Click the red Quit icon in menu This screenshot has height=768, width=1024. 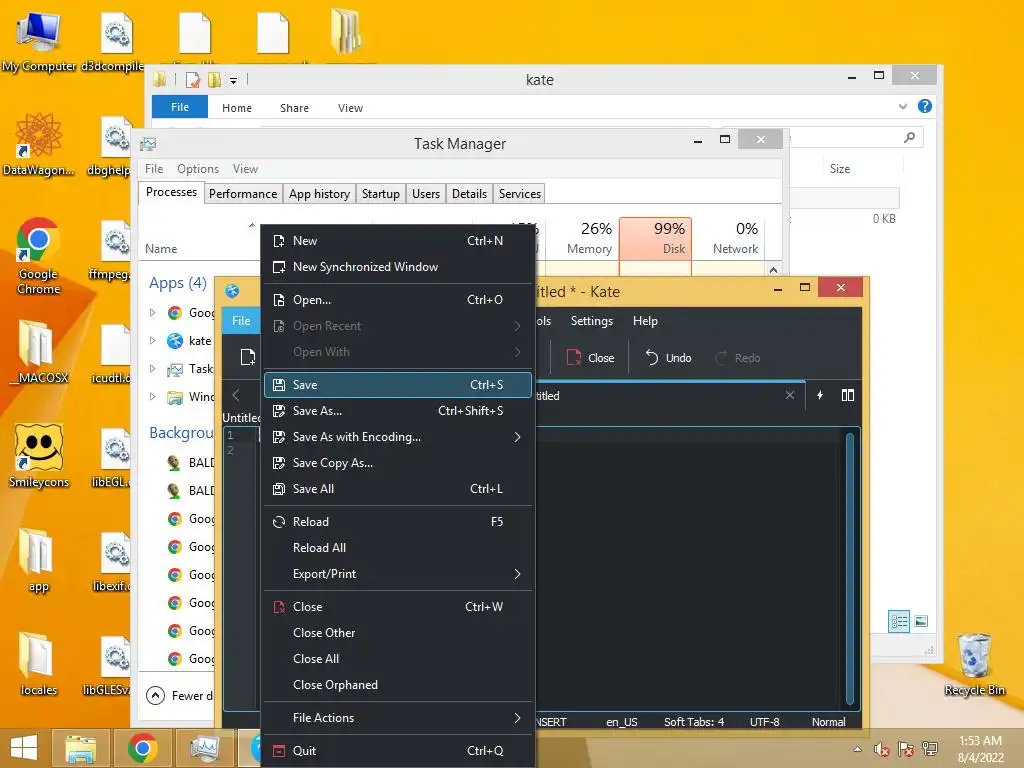279,751
